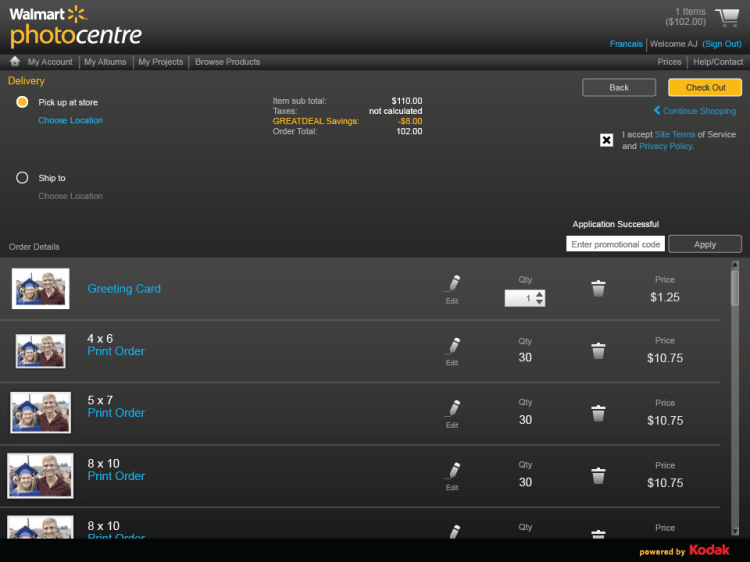Image resolution: width=750 pixels, height=562 pixels.
Task: Open the Browse Products menu
Action: click(227, 62)
